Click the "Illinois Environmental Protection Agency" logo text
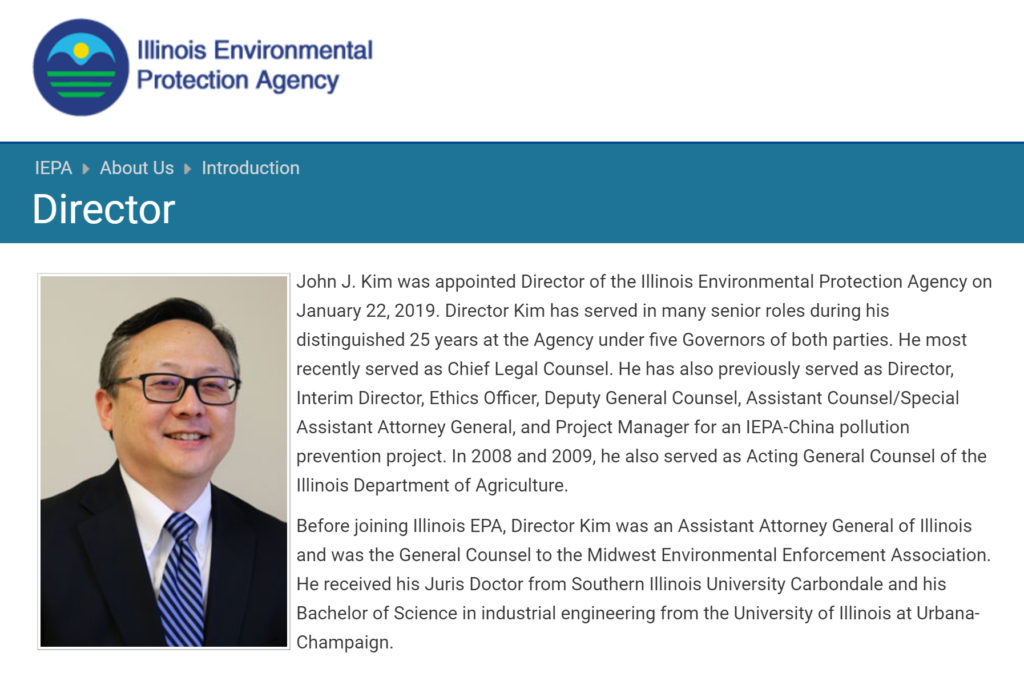Viewport: 1024px width, 677px height. 254,65
